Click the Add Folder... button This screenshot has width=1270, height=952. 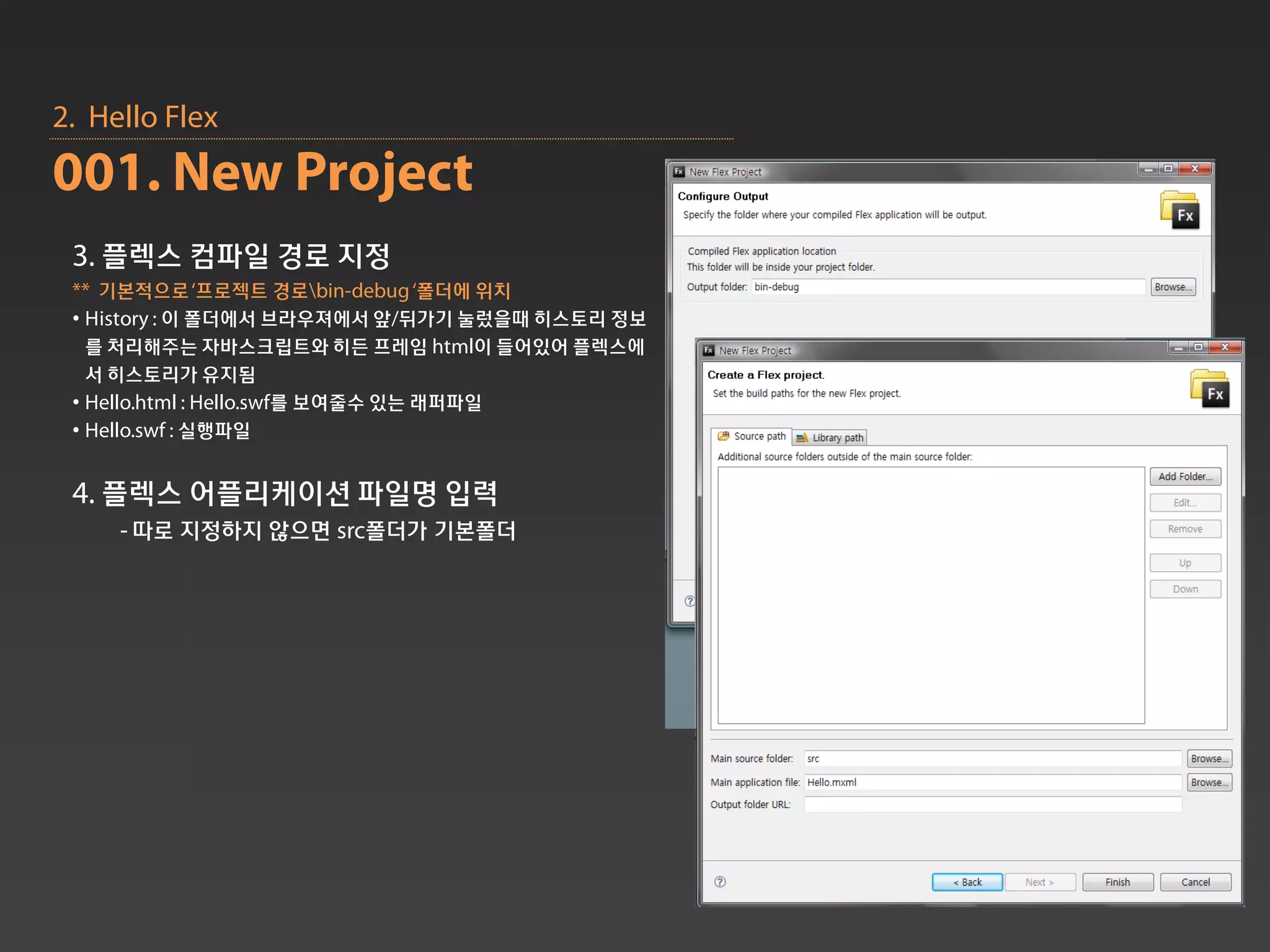1185,476
